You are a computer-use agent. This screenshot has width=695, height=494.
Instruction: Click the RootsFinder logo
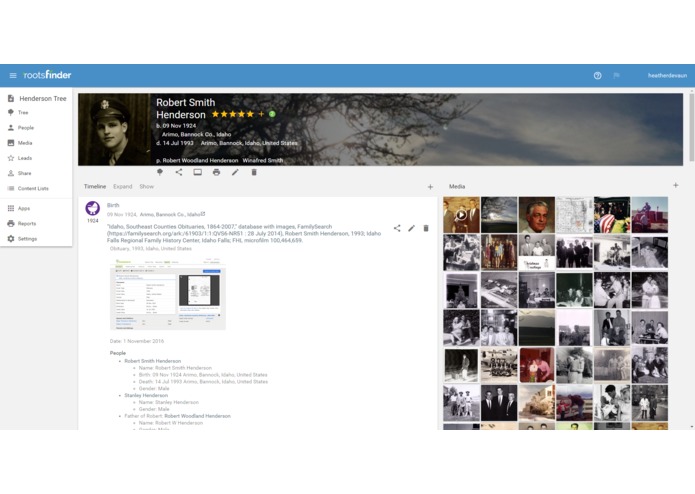coord(47,75)
